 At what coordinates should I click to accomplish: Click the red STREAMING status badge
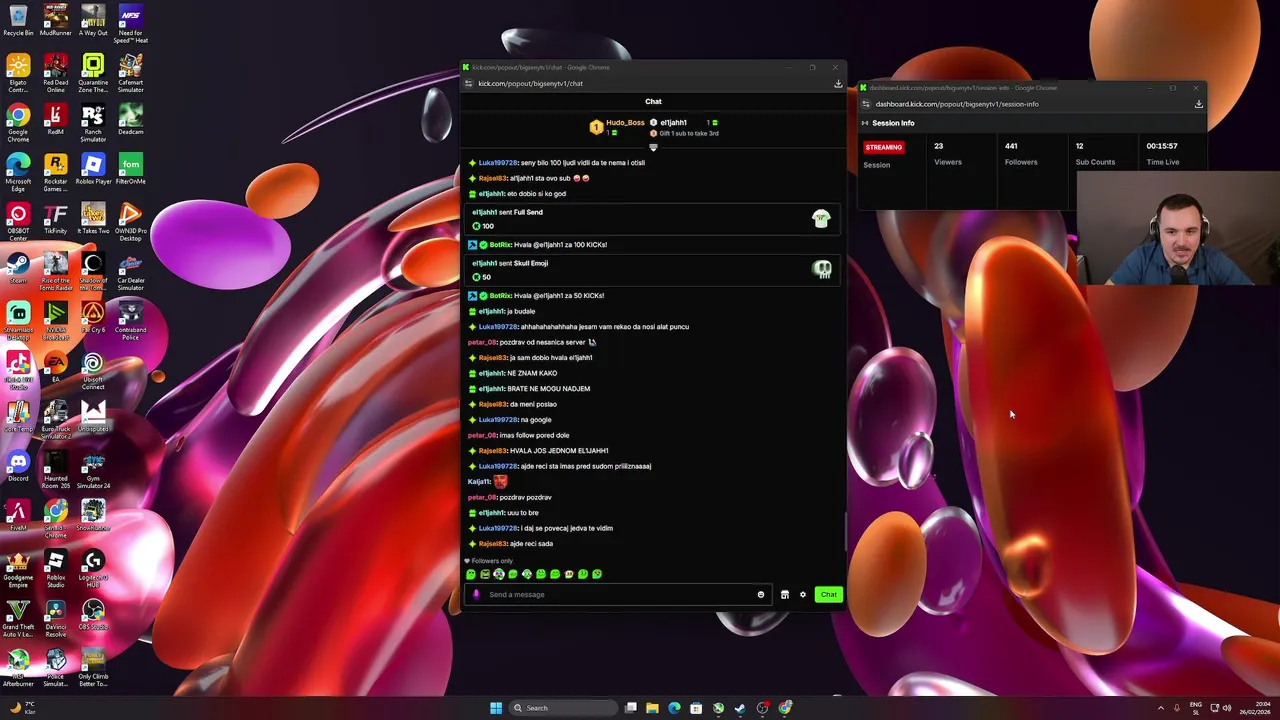883,147
